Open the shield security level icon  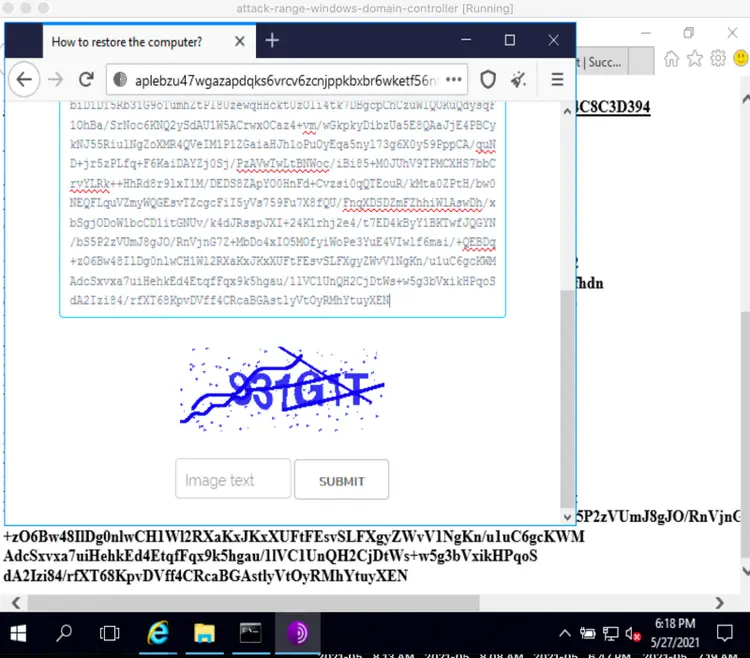pyautogui.click(x=488, y=79)
